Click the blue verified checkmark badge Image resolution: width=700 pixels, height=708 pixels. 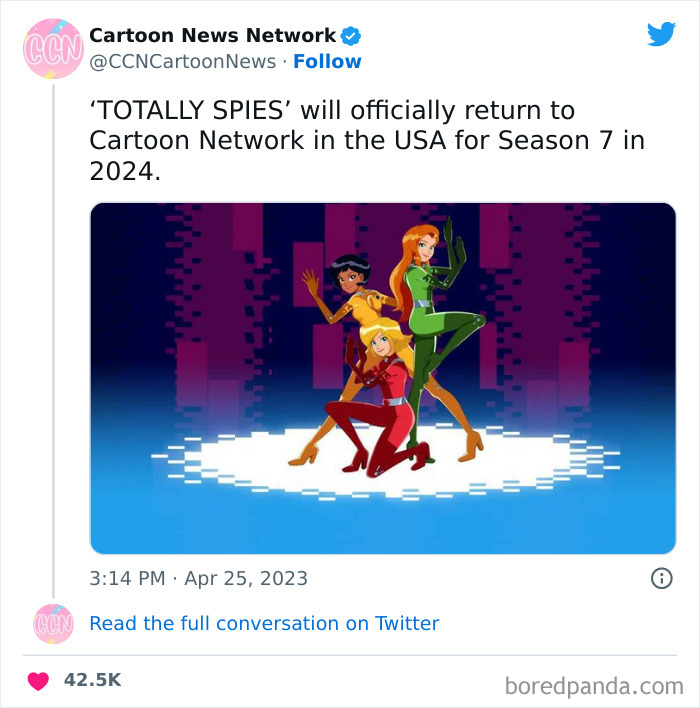pyautogui.click(x=350, y=36)
